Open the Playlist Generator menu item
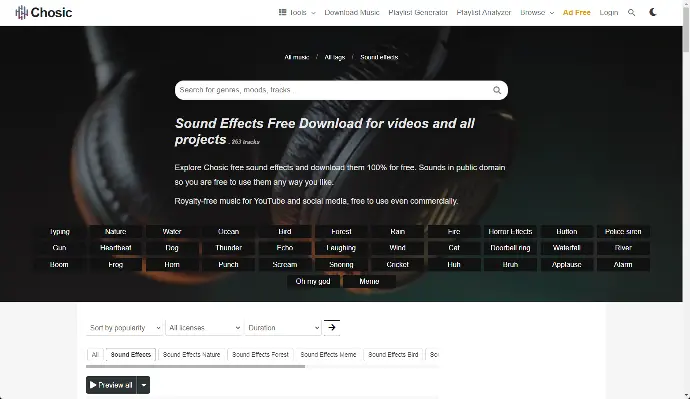The image size is (690, 399). tap(418, 12)
